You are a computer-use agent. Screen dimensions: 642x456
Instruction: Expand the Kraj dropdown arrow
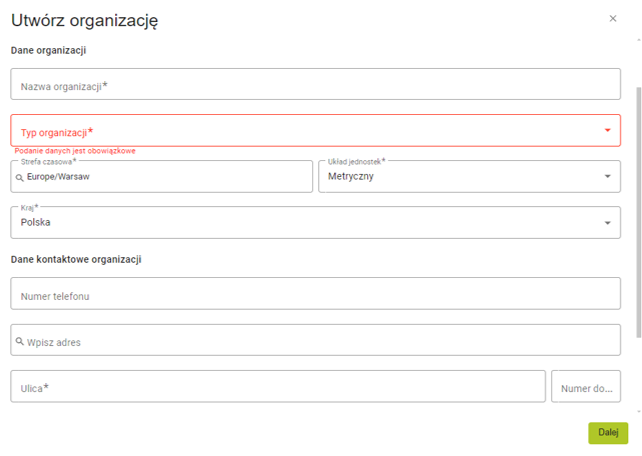click(x=607, y=223)
